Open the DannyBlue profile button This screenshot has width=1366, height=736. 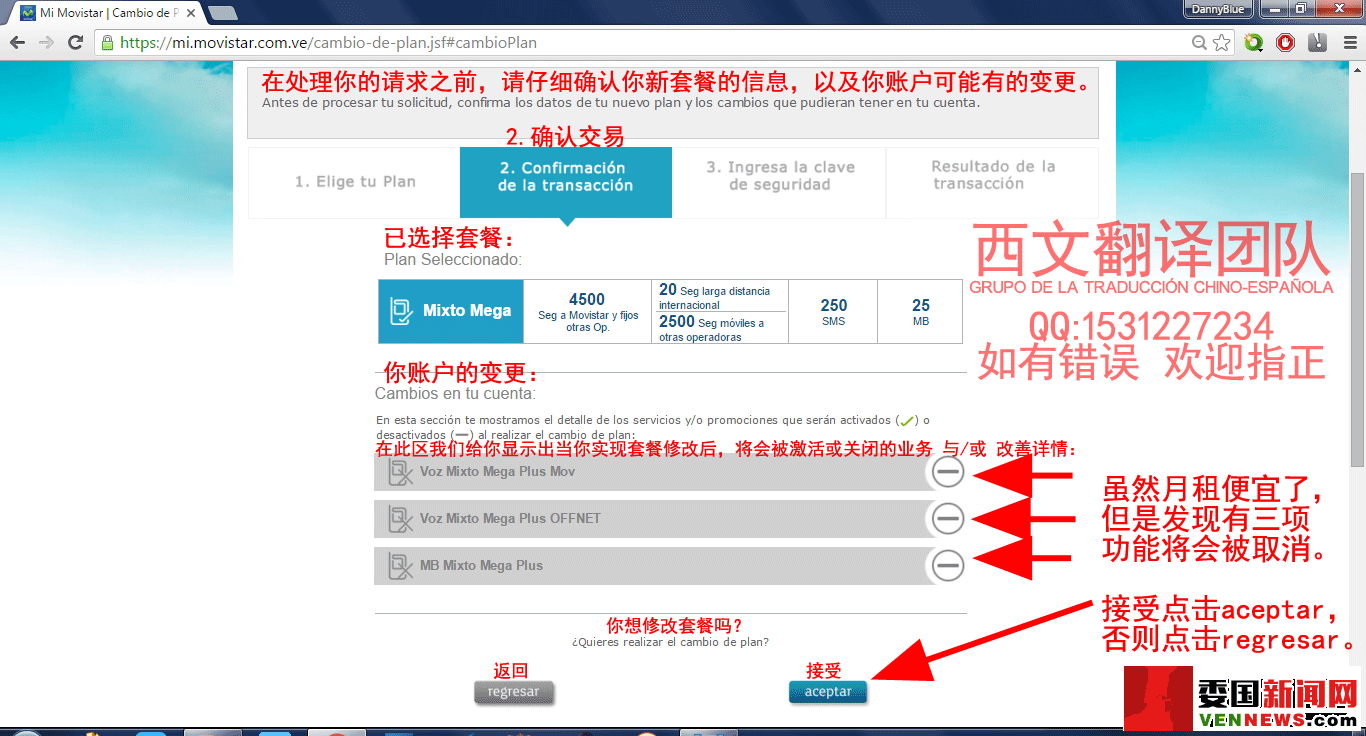(x=1218, y=9)
